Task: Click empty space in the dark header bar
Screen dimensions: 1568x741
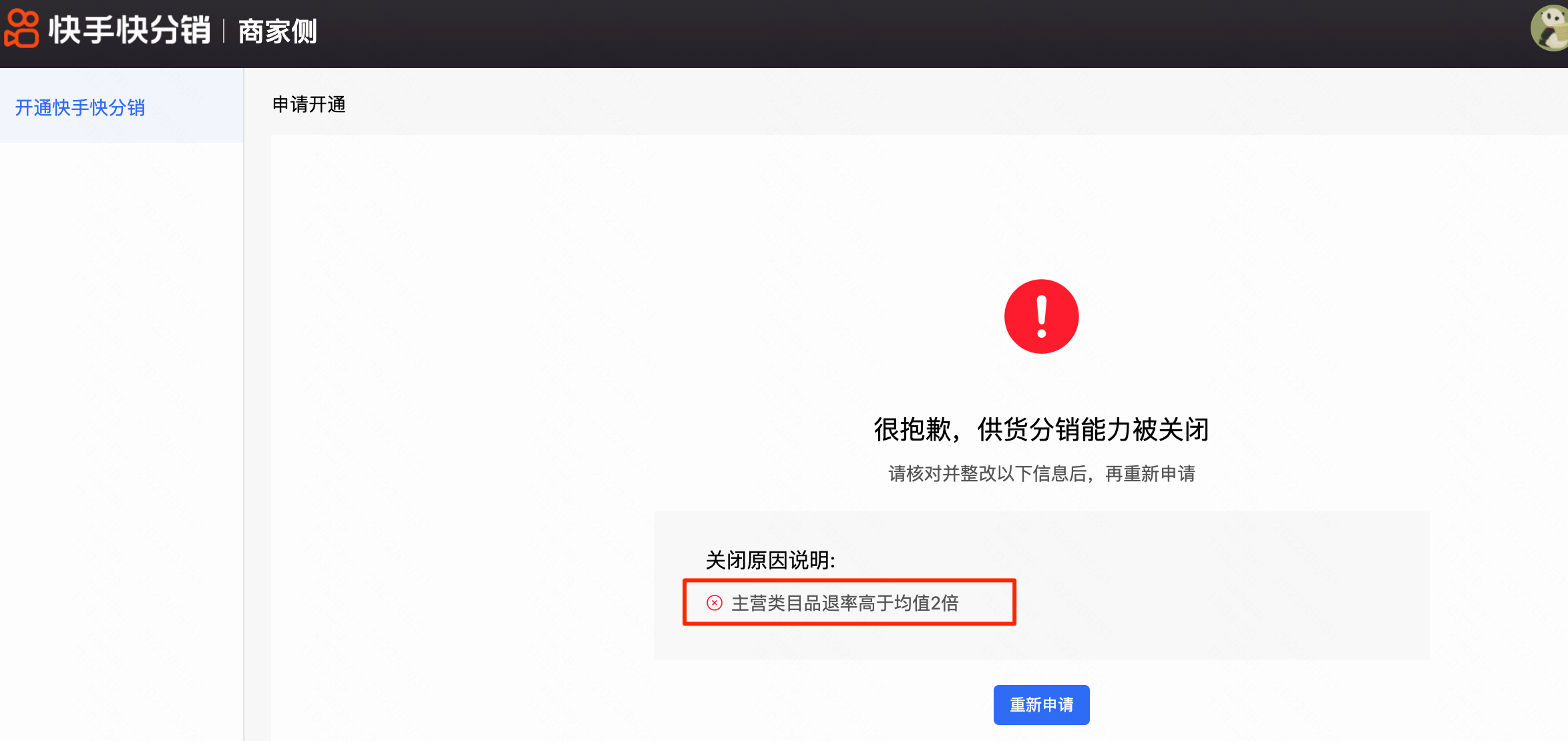Action: coord(868,33)
